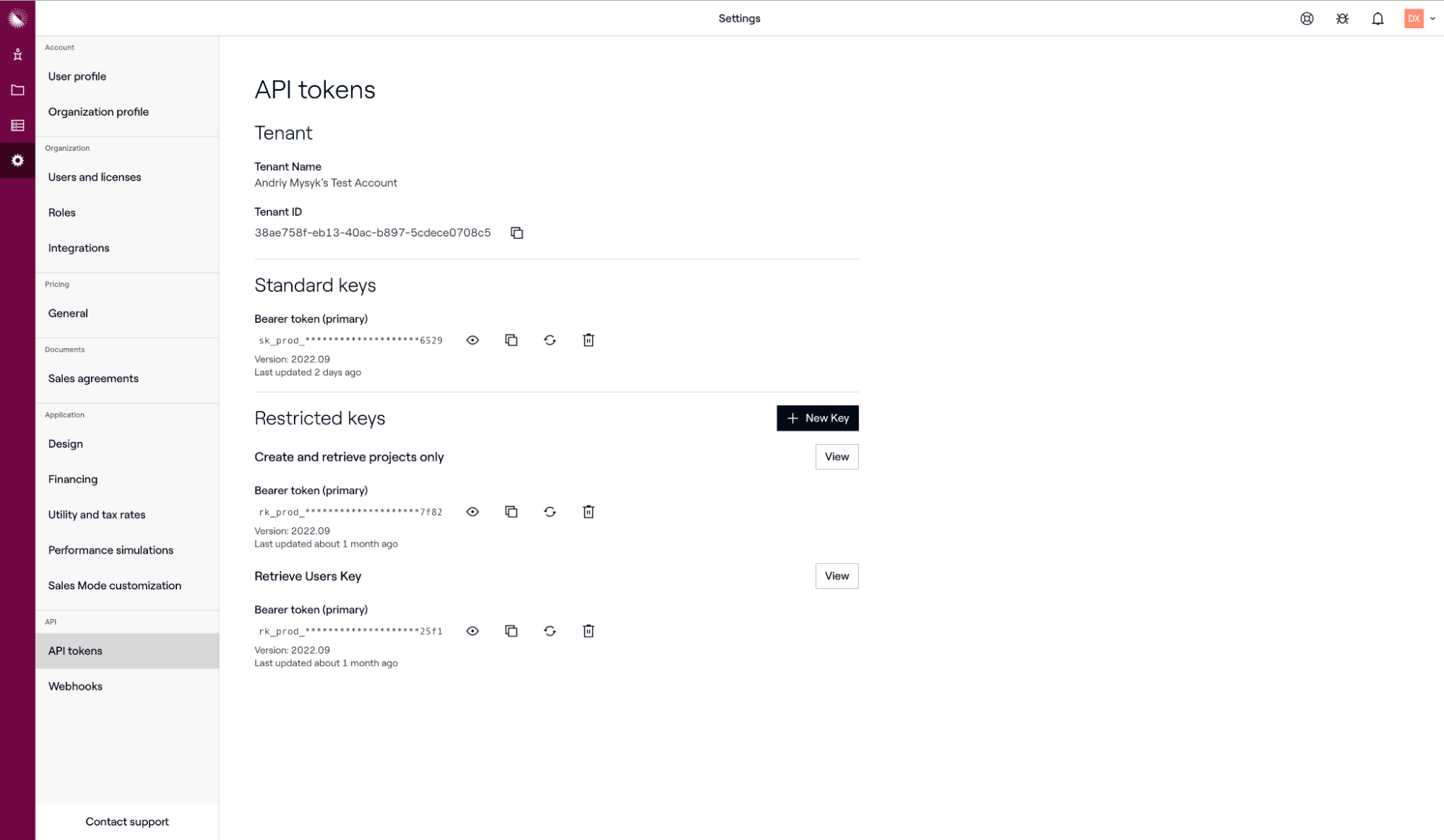Click the bug report icon

point(1342,19)
